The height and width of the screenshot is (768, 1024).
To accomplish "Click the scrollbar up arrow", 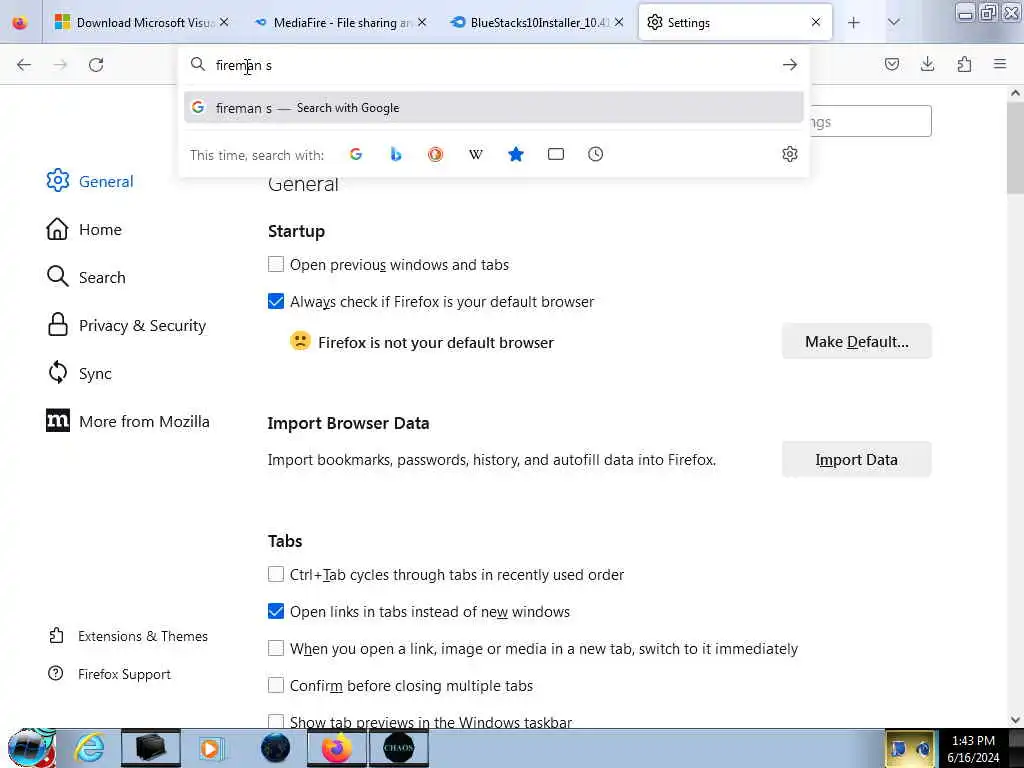I will (1015, 93).
